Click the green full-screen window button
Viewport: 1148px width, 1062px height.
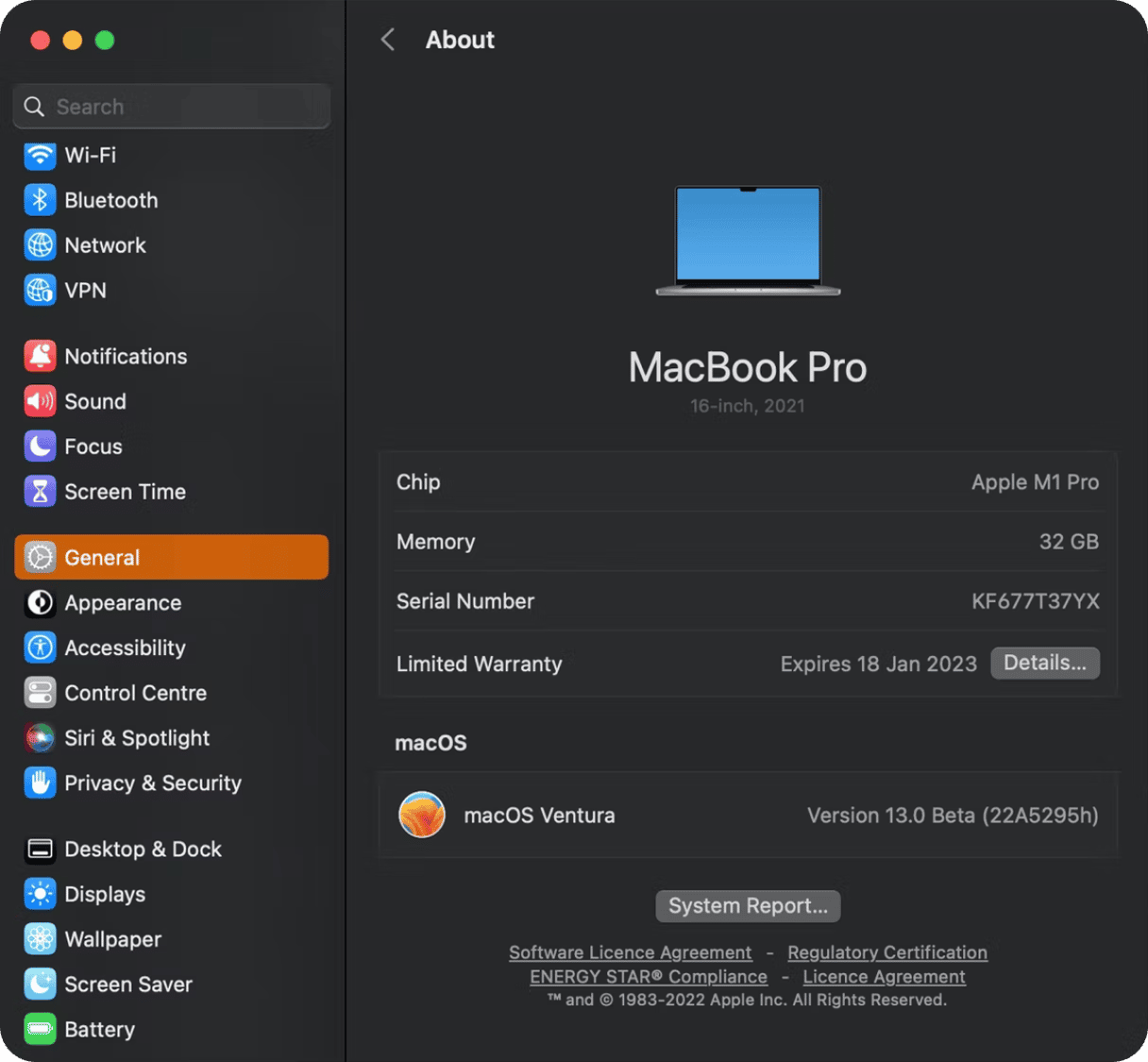click(x=105, y=40)
